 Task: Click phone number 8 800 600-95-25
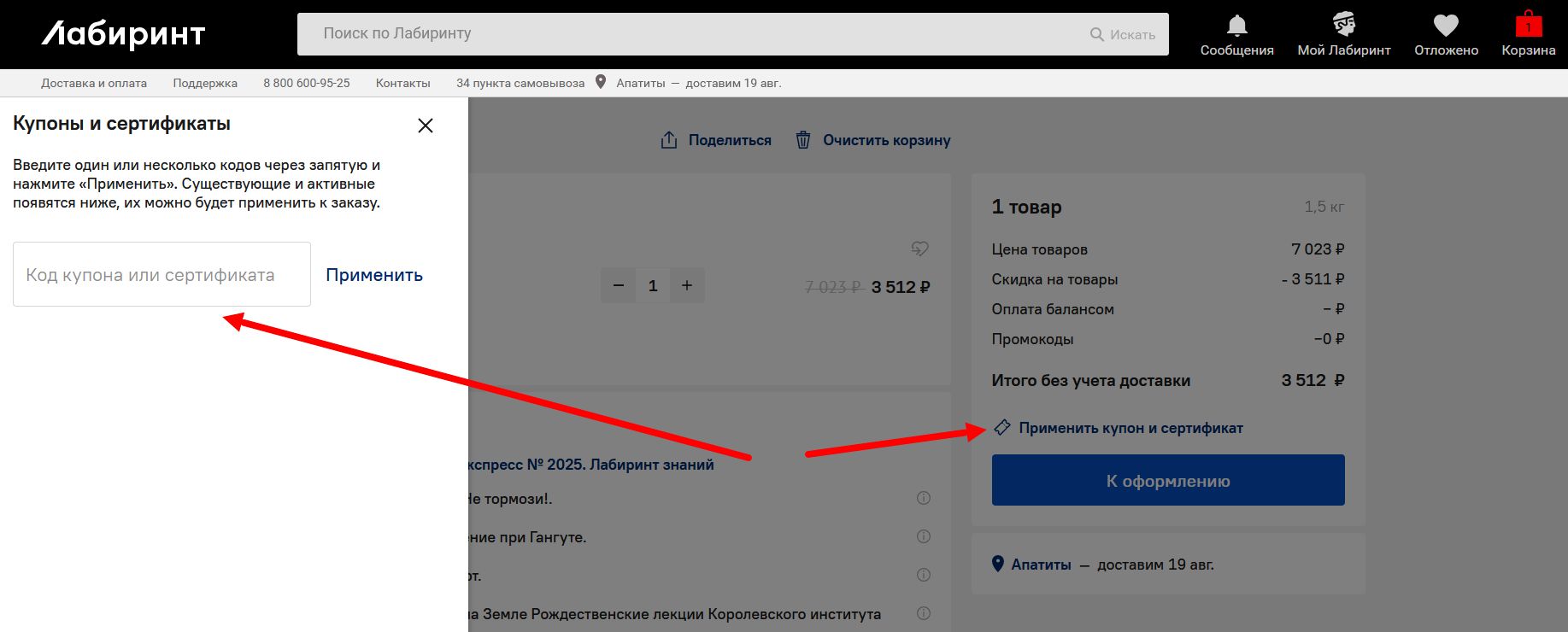[x=307, y=83]
